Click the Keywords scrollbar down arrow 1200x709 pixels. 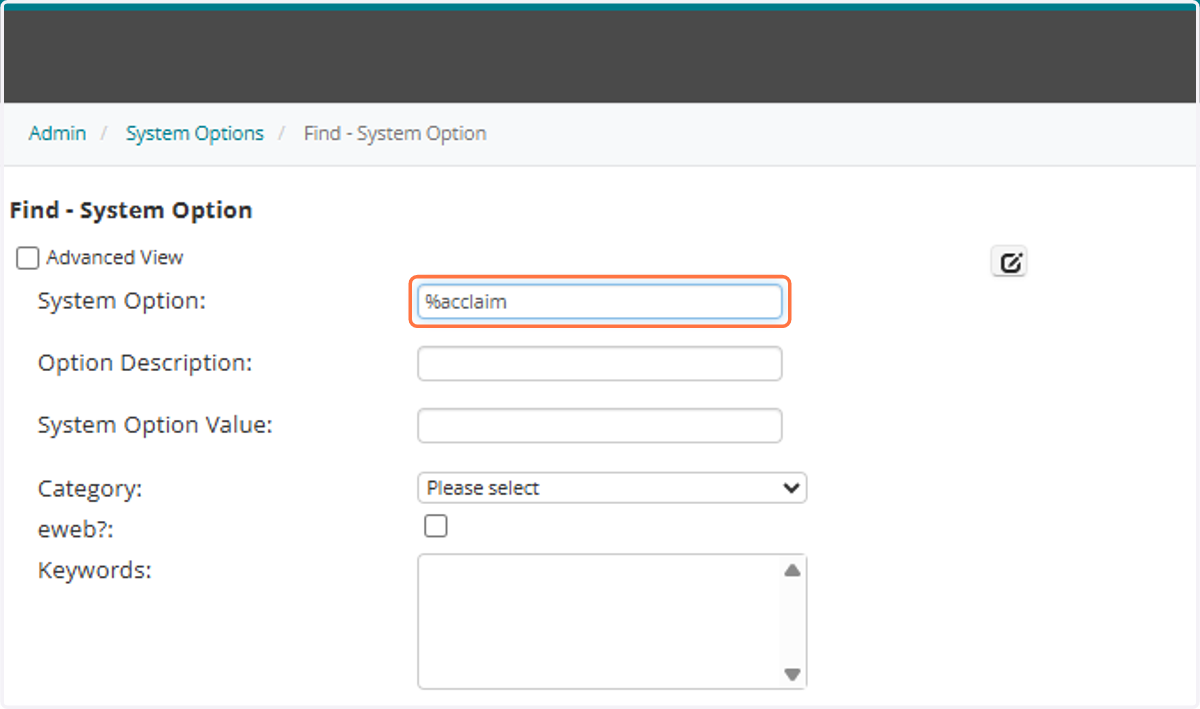point(793,674)
